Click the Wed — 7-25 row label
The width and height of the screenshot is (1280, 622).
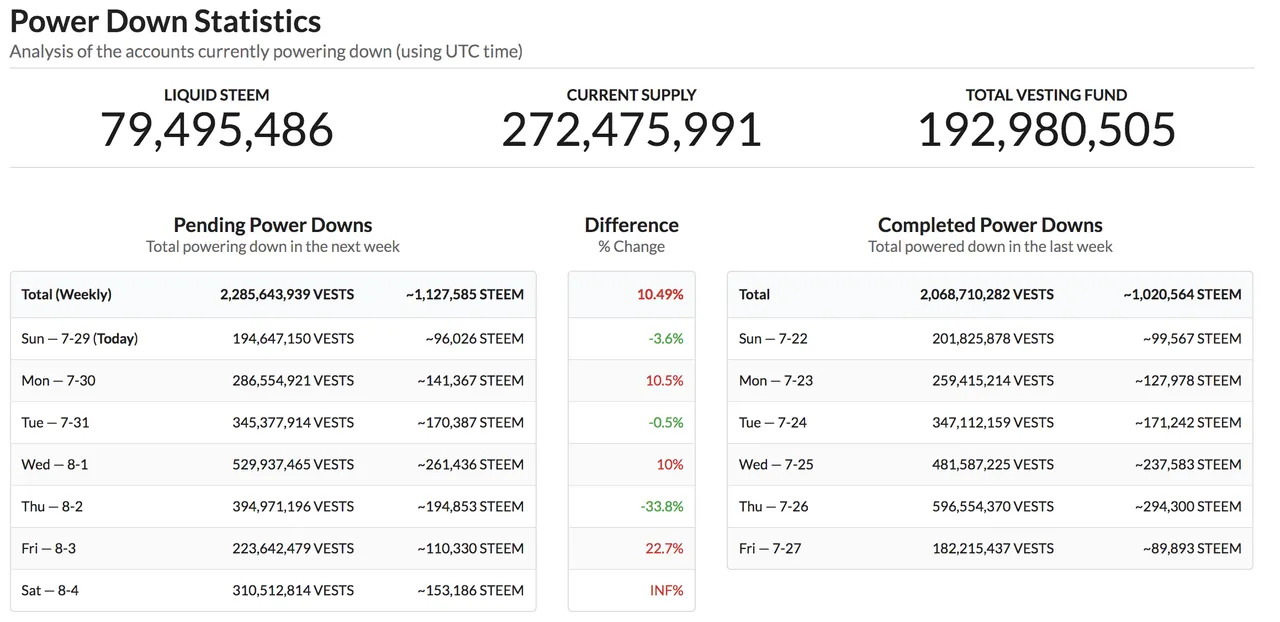click(776, 464)
